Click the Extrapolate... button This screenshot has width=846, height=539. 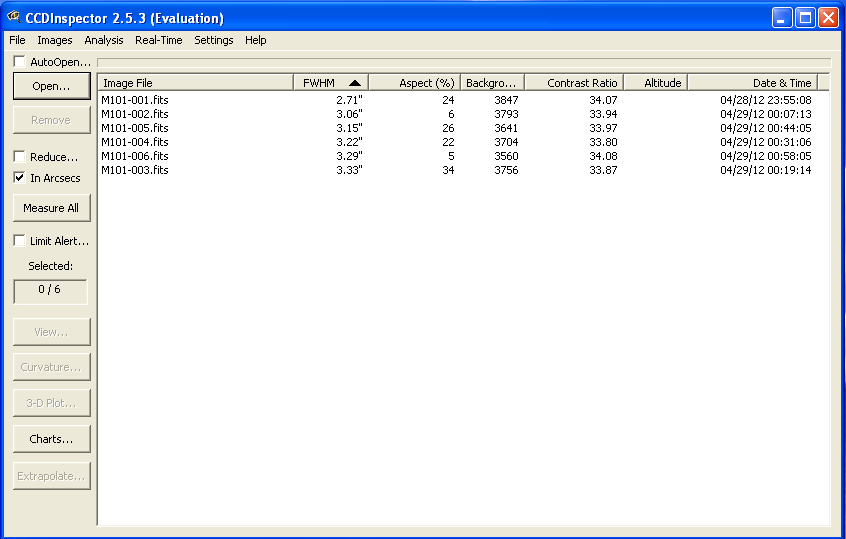[x=52, y=476]
